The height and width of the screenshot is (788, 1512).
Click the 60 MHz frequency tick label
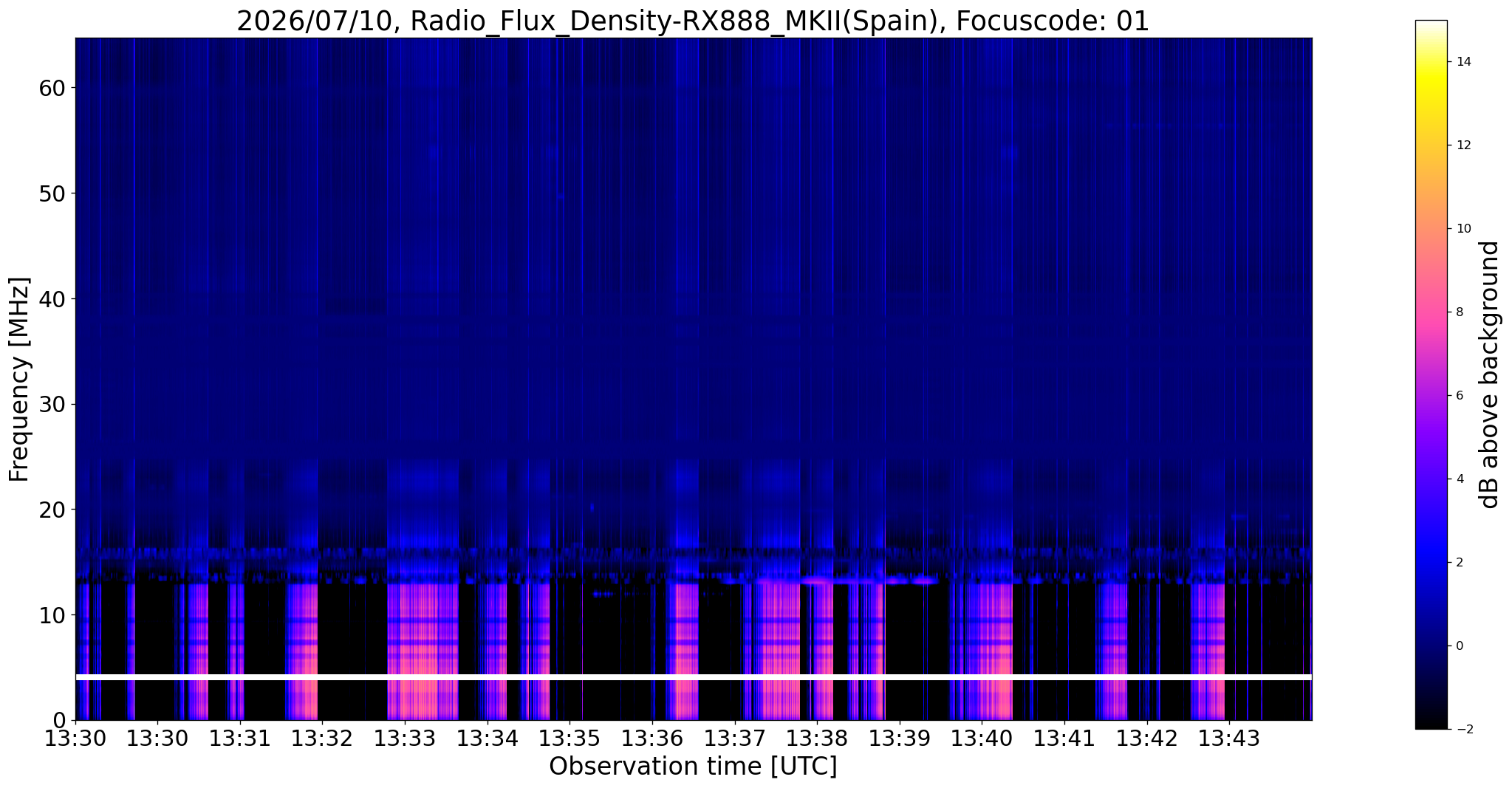(x=52, y=88)
